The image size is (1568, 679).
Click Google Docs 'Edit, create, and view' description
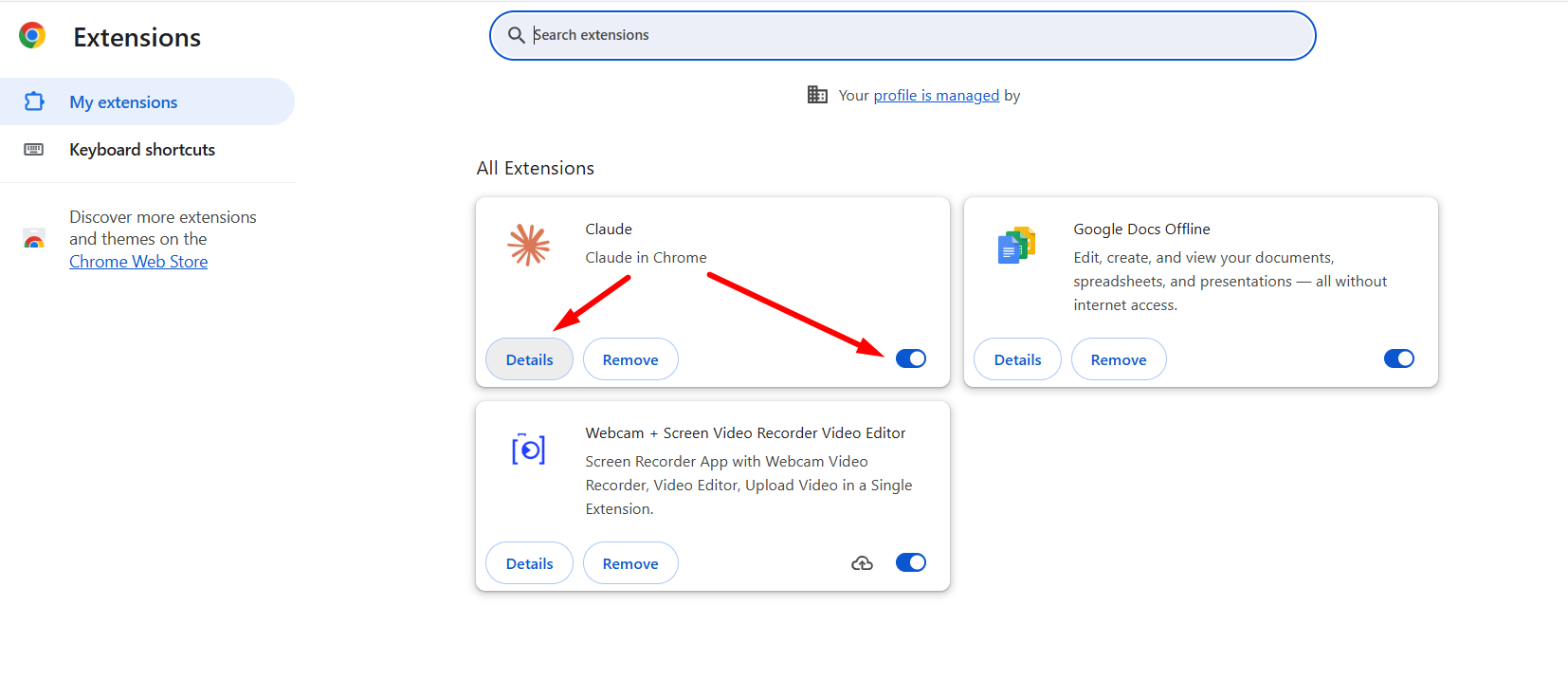1230,281
